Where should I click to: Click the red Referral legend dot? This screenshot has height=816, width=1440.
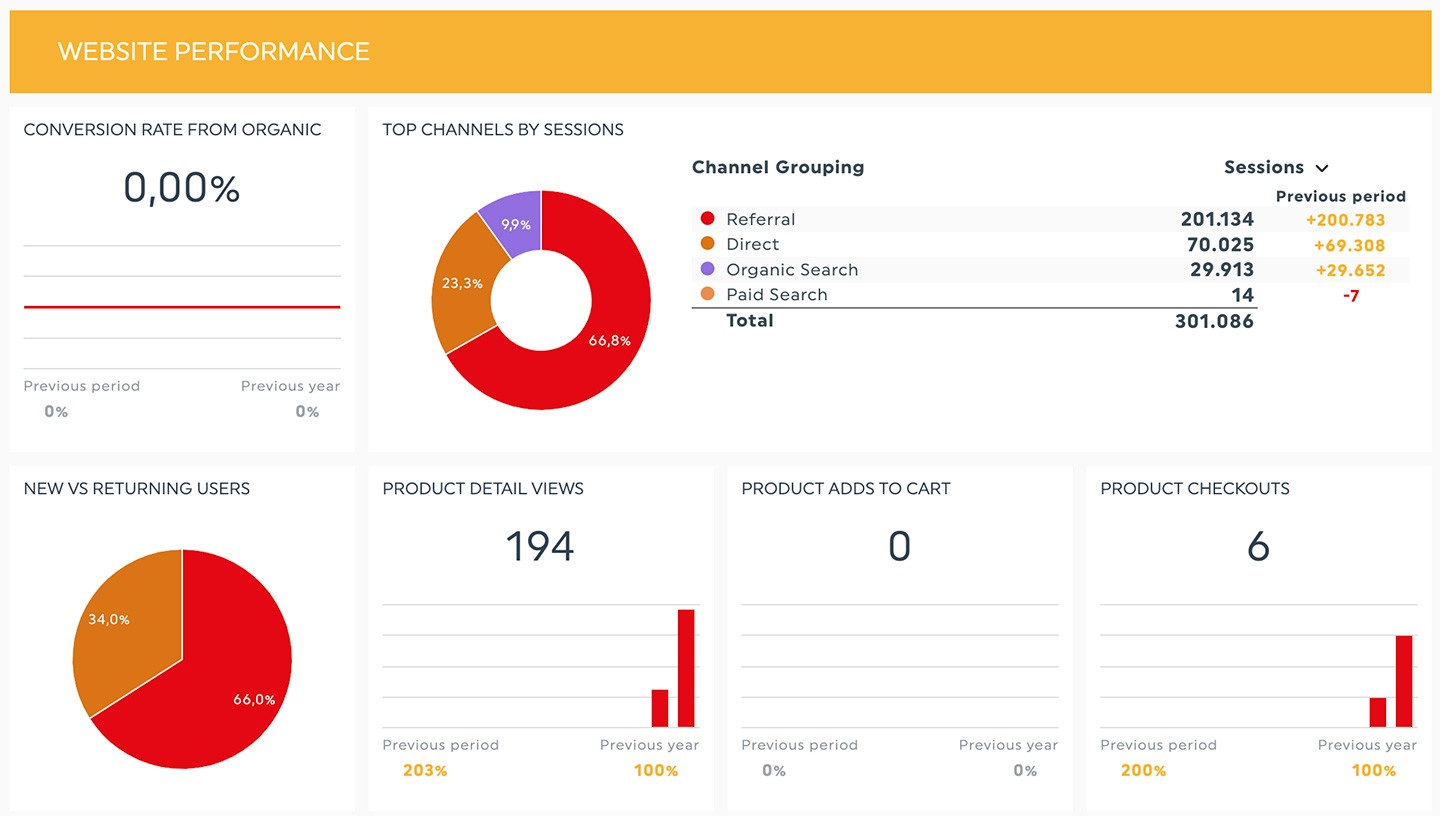pos(708,219)
